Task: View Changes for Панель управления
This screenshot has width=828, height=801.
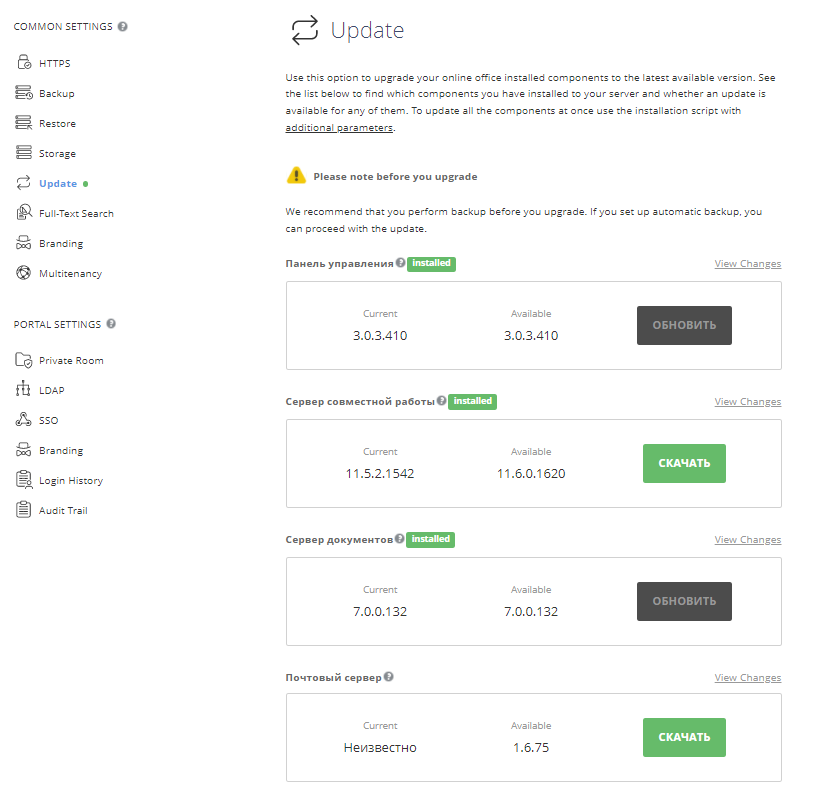Action: point(747,263)
